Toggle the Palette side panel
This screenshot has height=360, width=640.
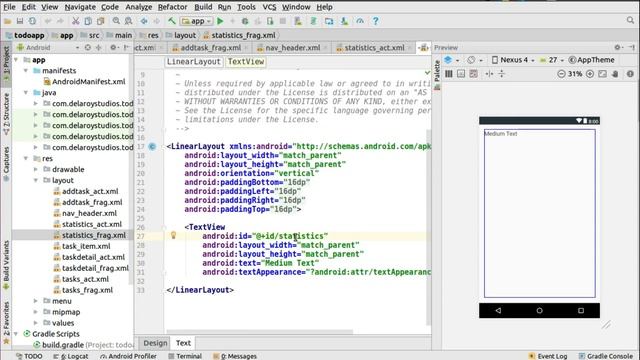pyautogui.click(x=437, y=75)
